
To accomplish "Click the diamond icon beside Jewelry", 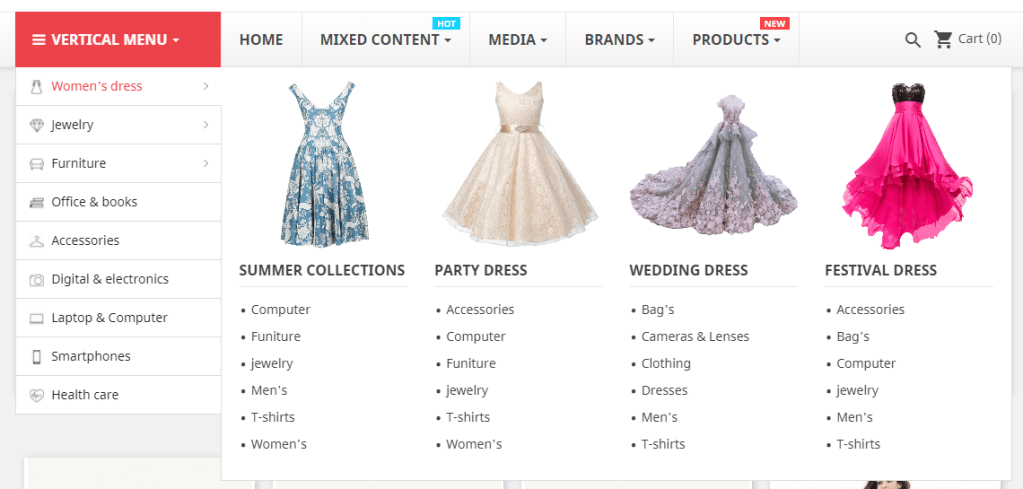I will pos(37,125).
